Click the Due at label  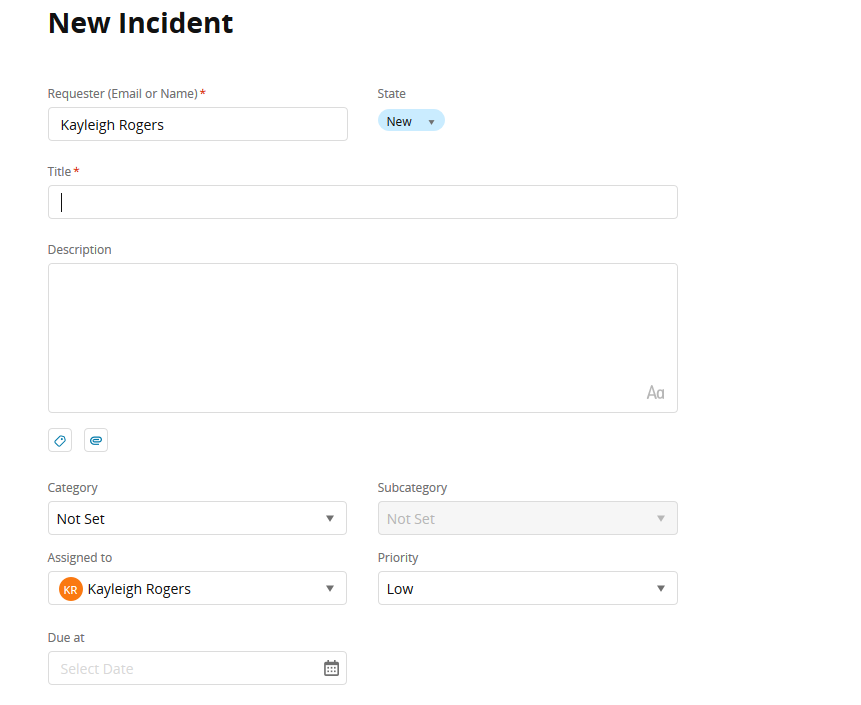[x=66, y=638]
